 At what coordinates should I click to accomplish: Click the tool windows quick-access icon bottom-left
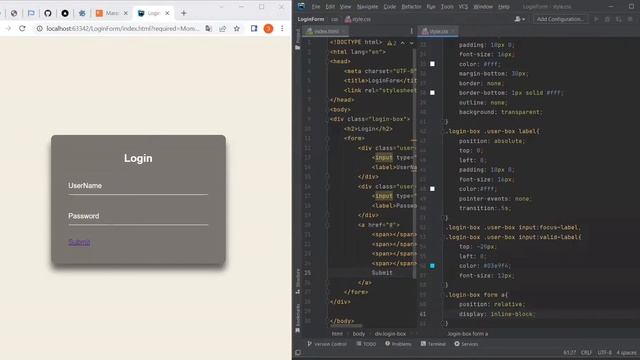pos(298,353)
